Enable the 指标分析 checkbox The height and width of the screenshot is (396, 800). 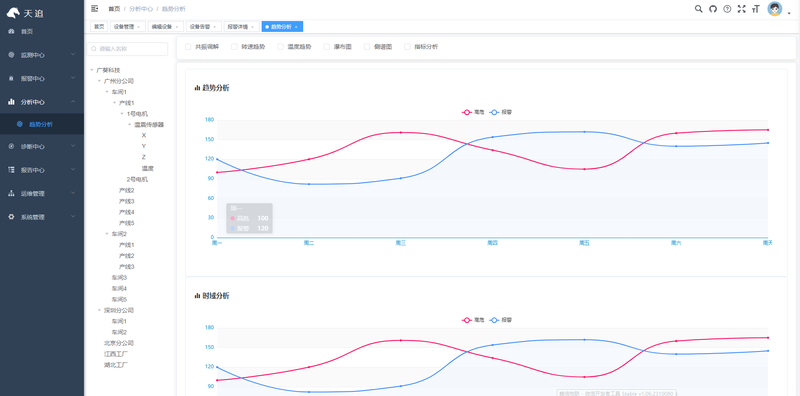(x=407, y=46)
